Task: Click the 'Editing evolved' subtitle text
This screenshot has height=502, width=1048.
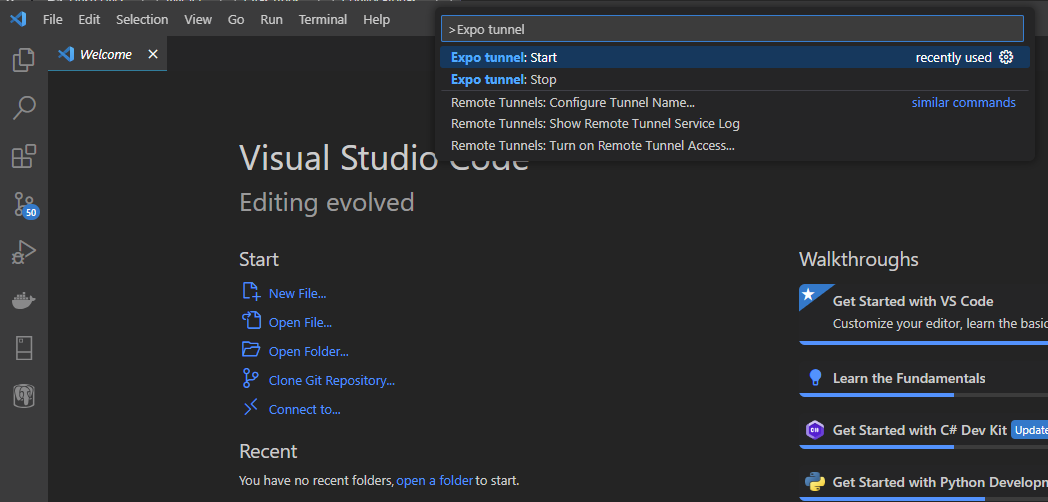Action: tap(327, 202)
